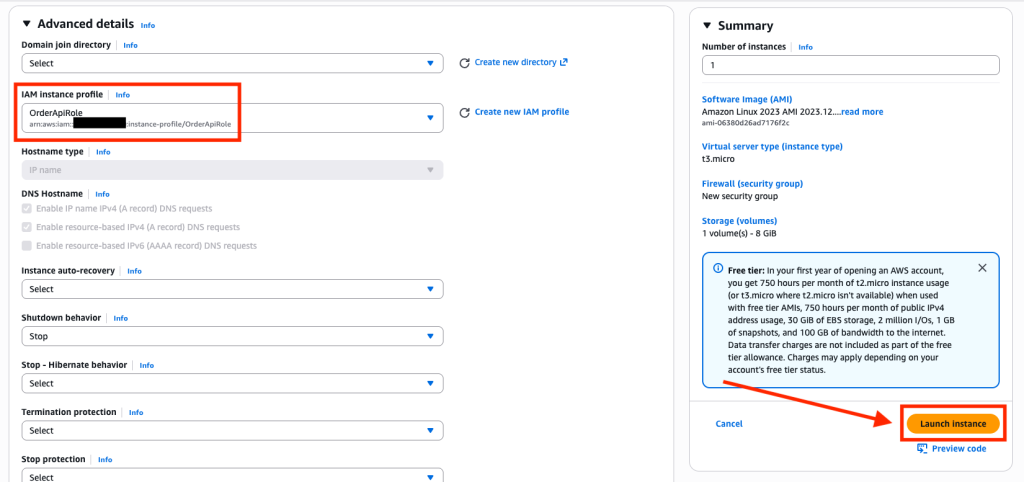Open Info link for Number of instances
The width and height of the screenshot is (1024, 482).
(x=806, y=47)
